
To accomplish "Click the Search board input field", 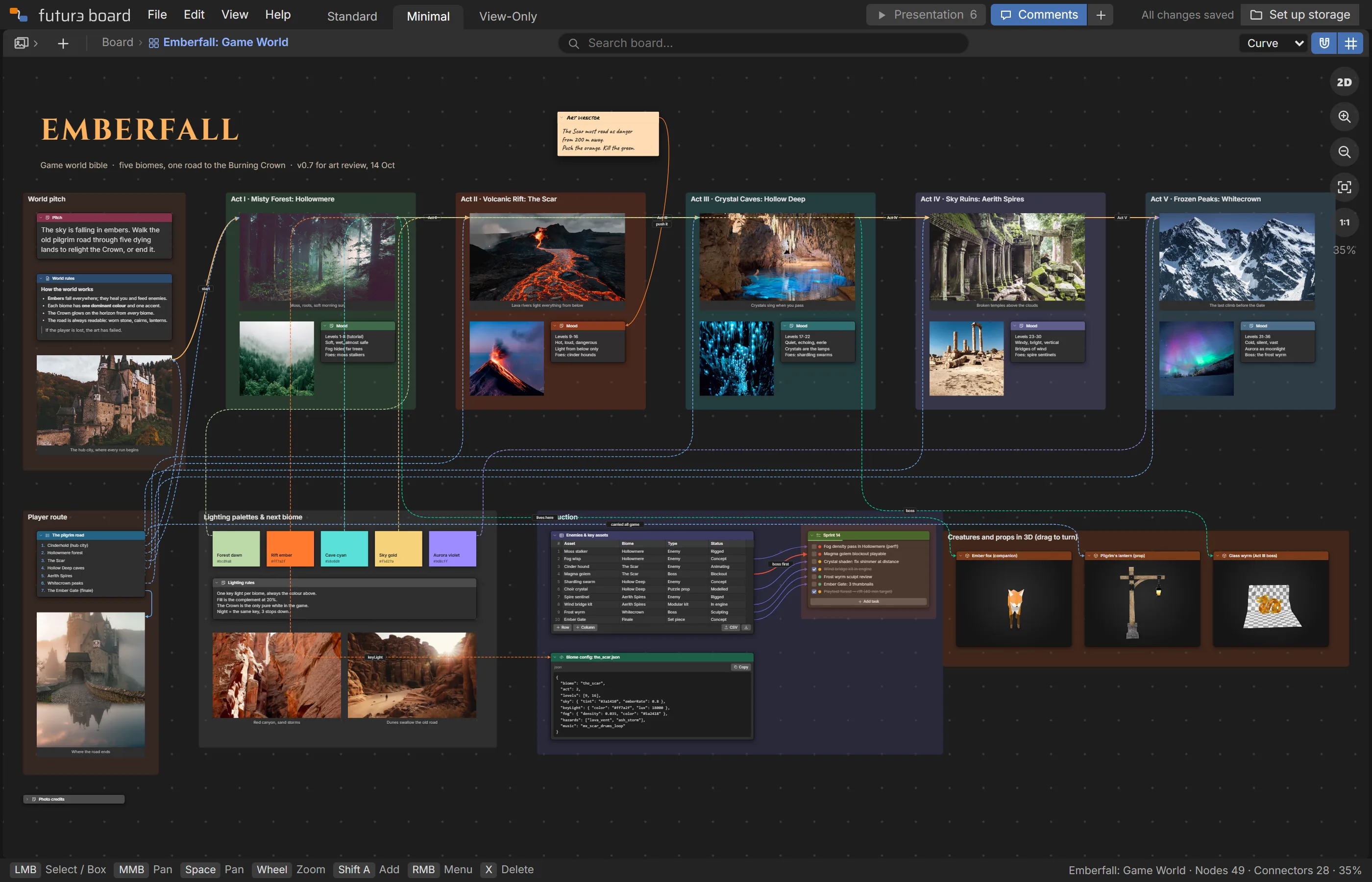I will pos(763,44).
